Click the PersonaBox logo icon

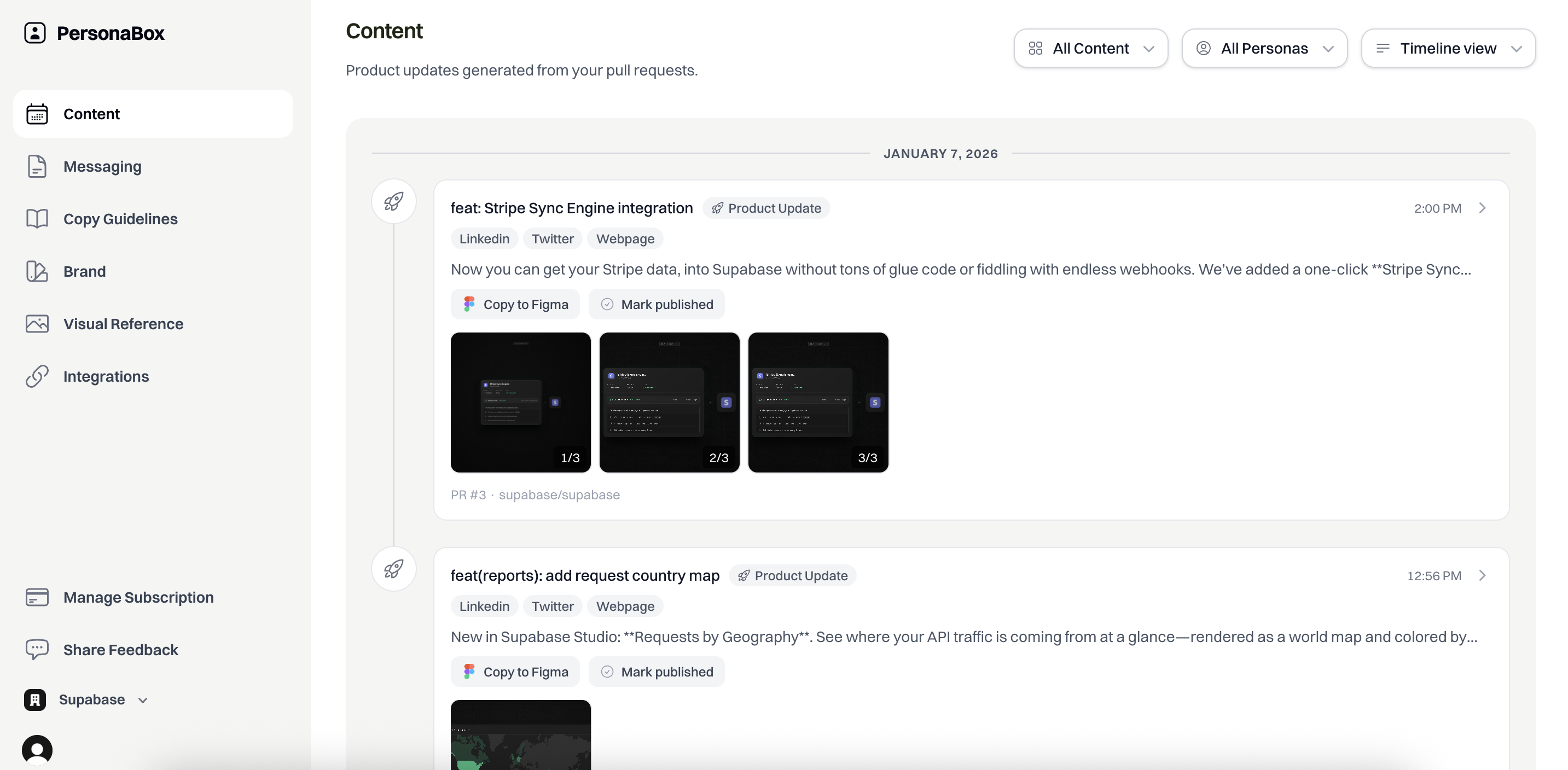point(34,33)
